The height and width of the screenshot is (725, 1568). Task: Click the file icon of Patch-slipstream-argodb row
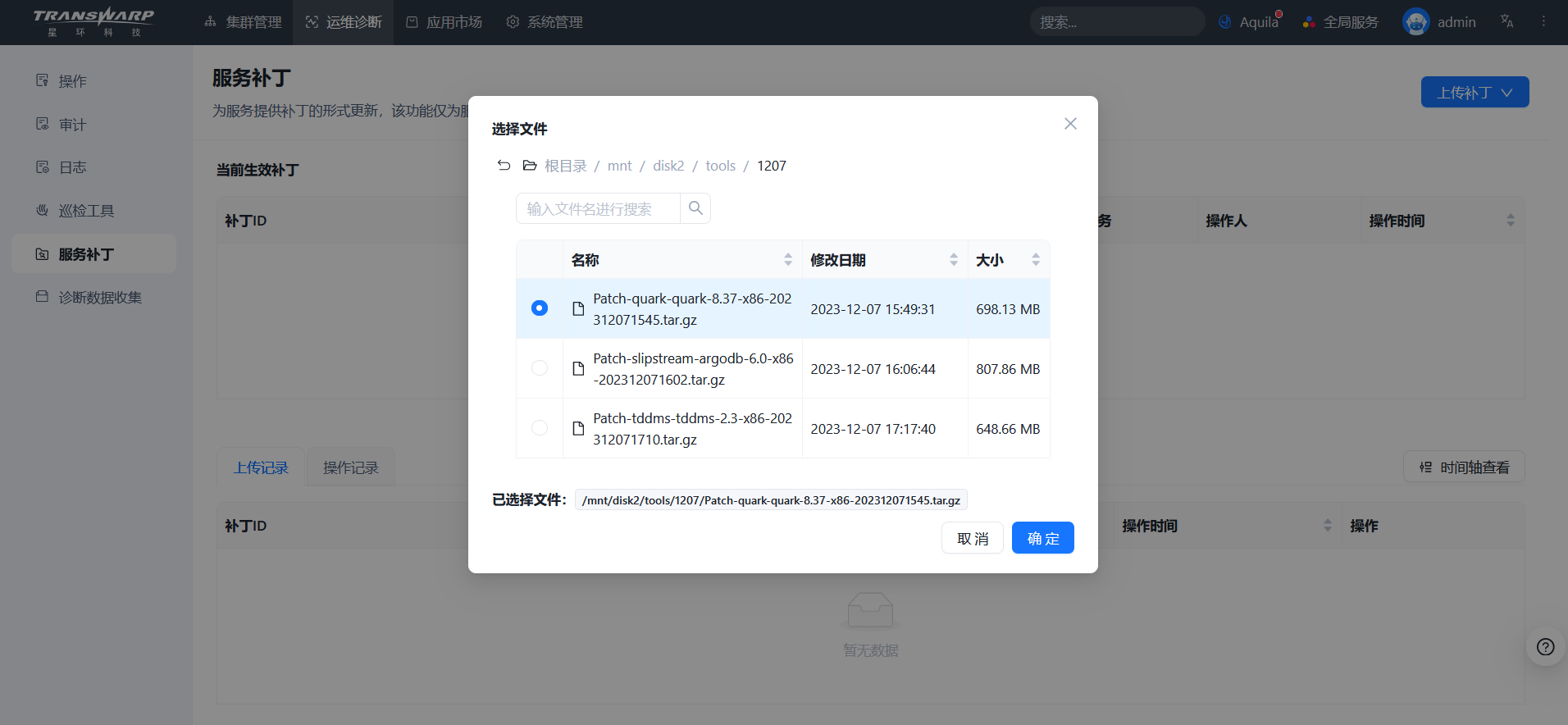(x=578, y=369)
